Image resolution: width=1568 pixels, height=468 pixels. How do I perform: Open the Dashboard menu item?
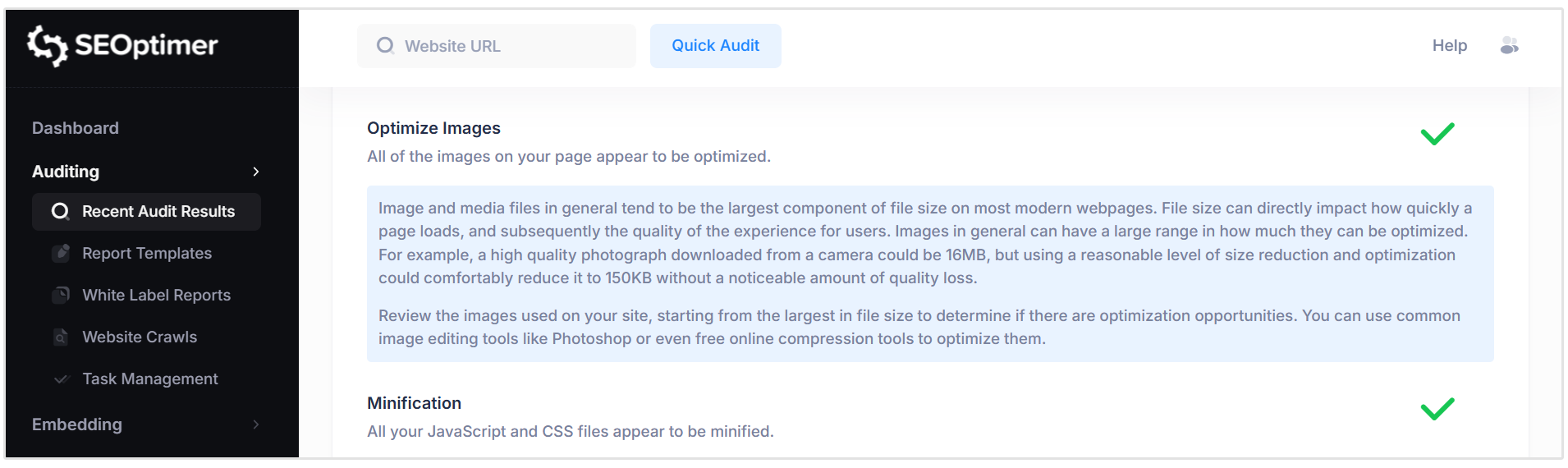tap(76, 128)
